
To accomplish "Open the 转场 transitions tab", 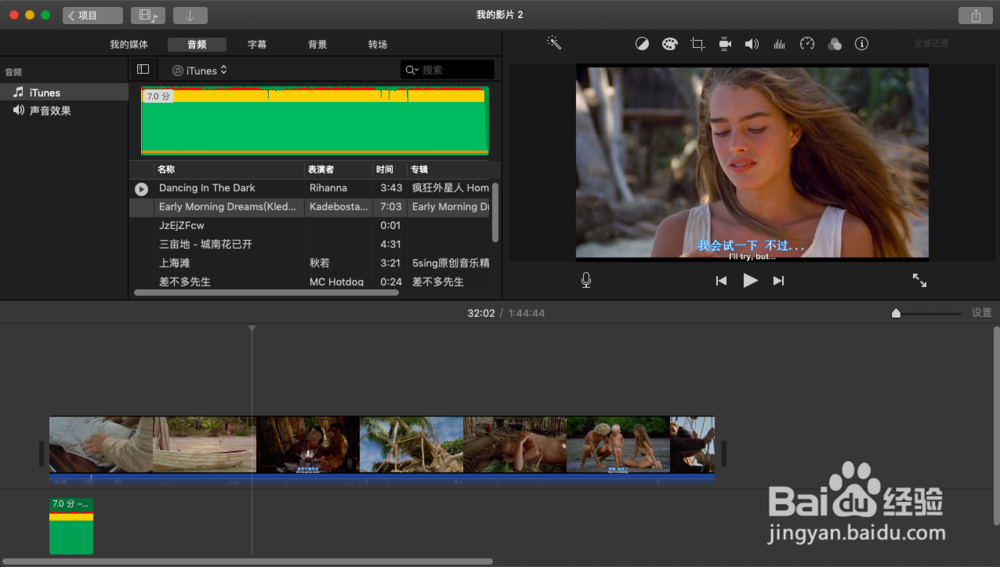I will (x=378, y=44).
